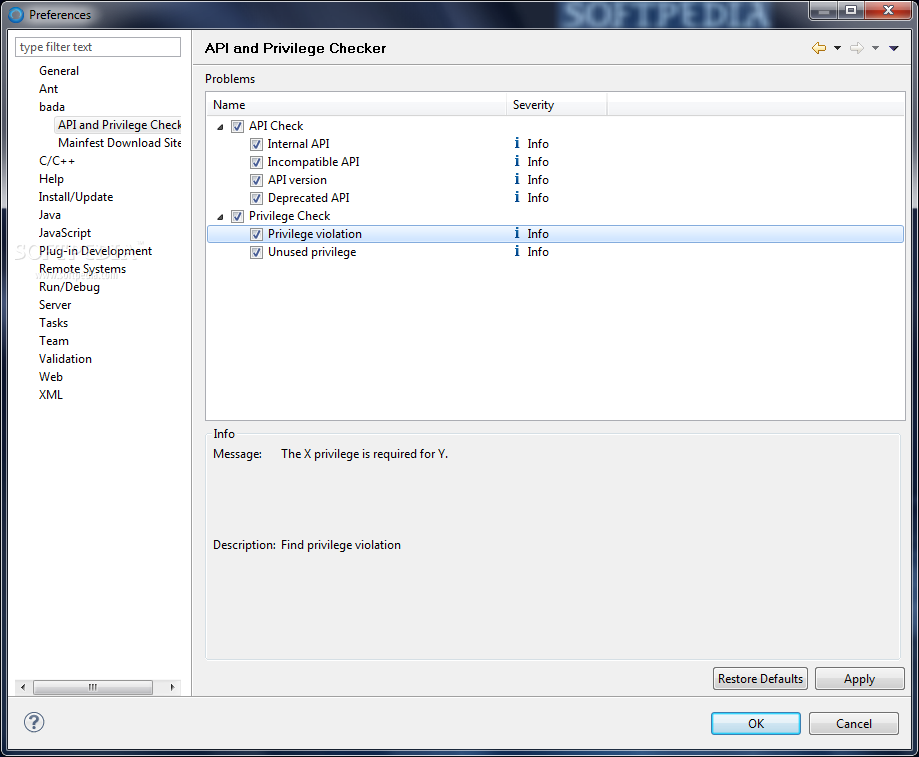Select Validation preferences category
Screen dimensions: 919x757
tap(66, 359)
